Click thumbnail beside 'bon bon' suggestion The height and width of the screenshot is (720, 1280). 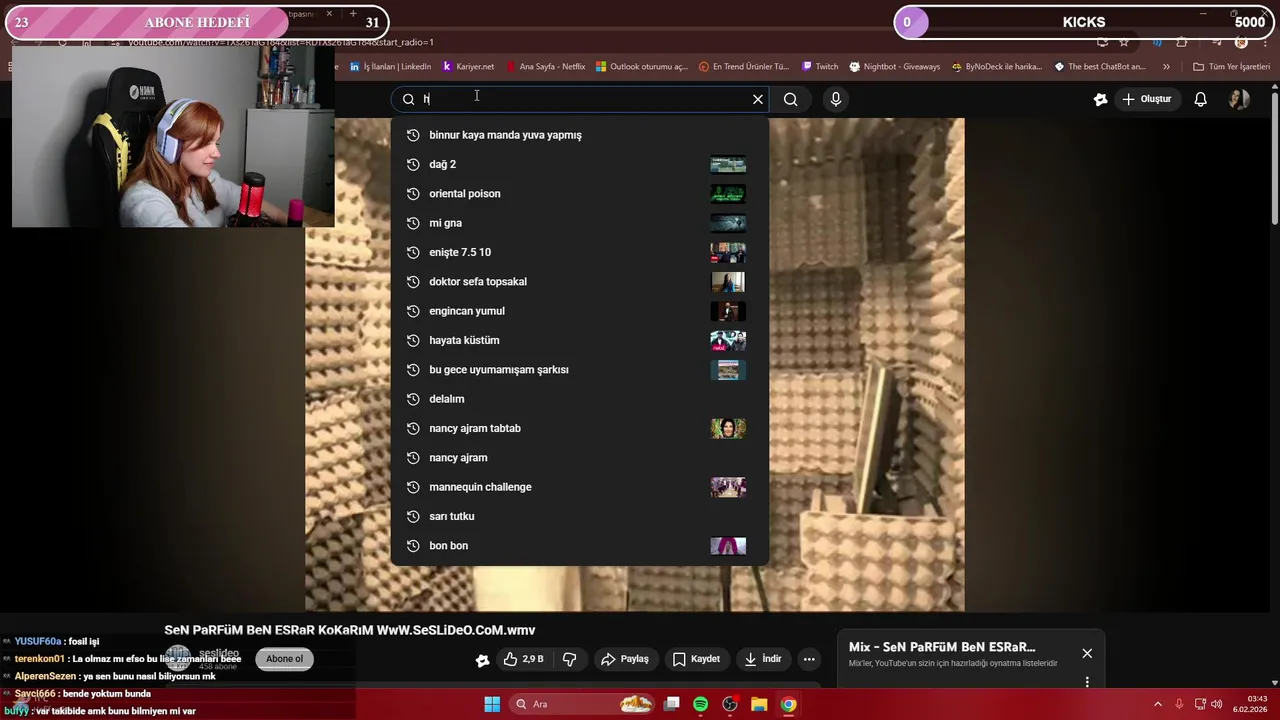(x=728, y=546)
